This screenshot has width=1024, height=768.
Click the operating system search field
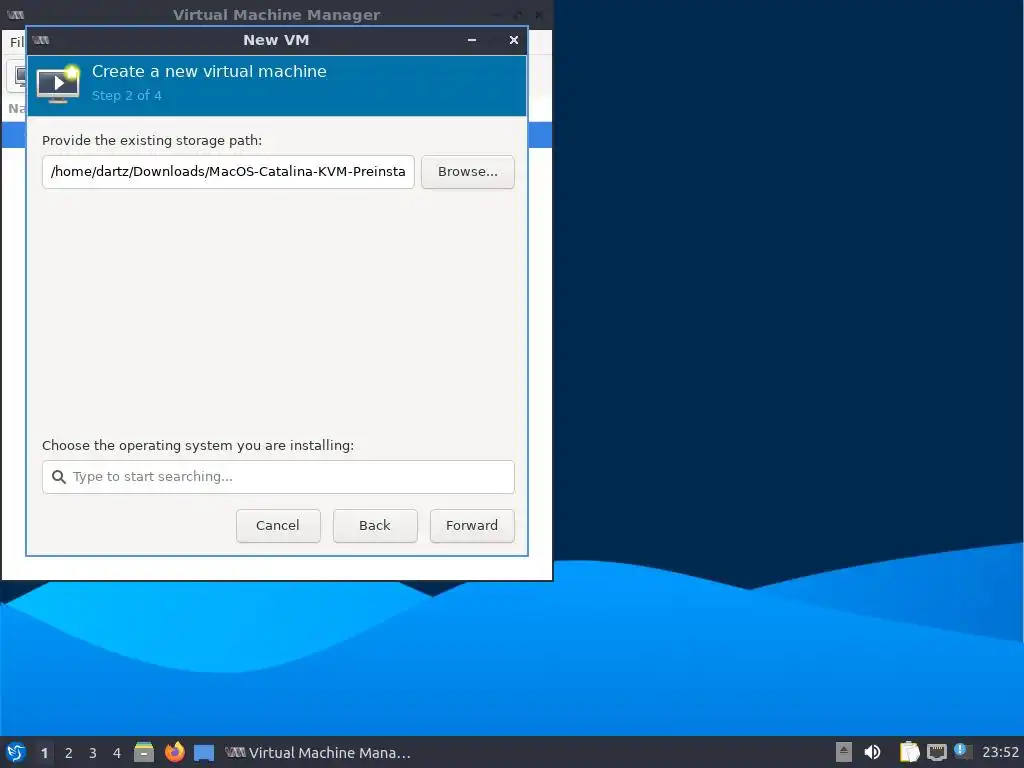point(278,477)
